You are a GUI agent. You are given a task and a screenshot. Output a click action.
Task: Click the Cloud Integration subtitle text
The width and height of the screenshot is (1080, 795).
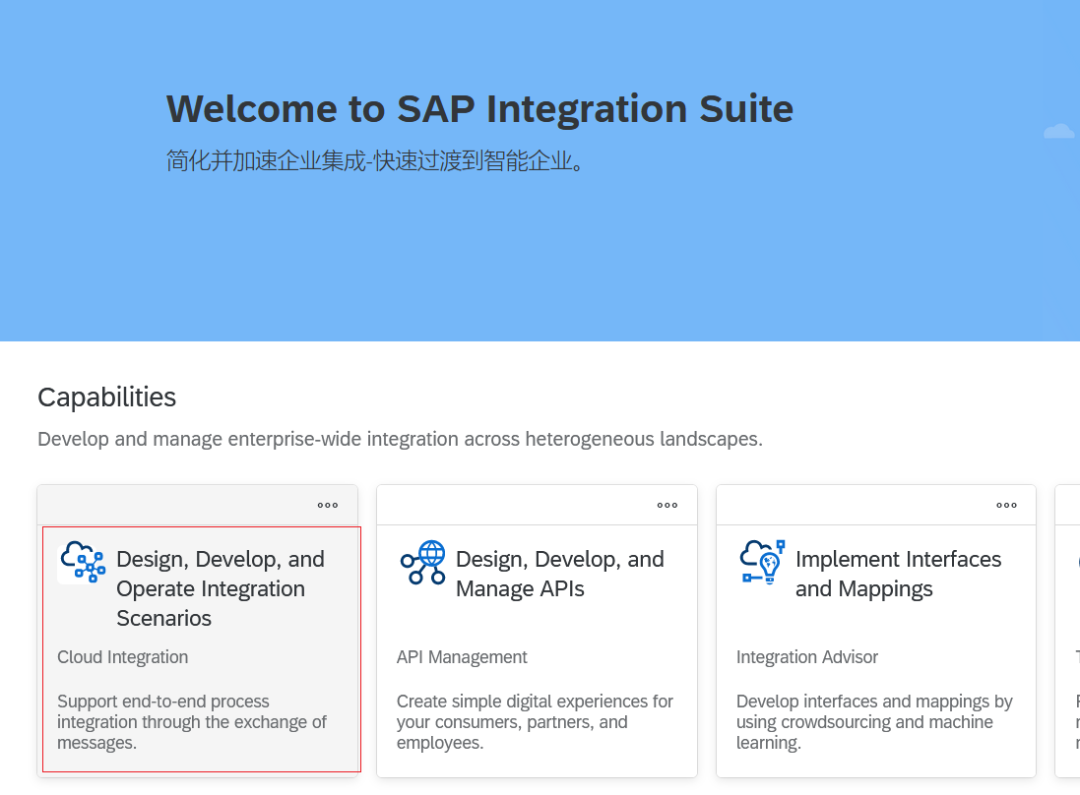(123, 657)
